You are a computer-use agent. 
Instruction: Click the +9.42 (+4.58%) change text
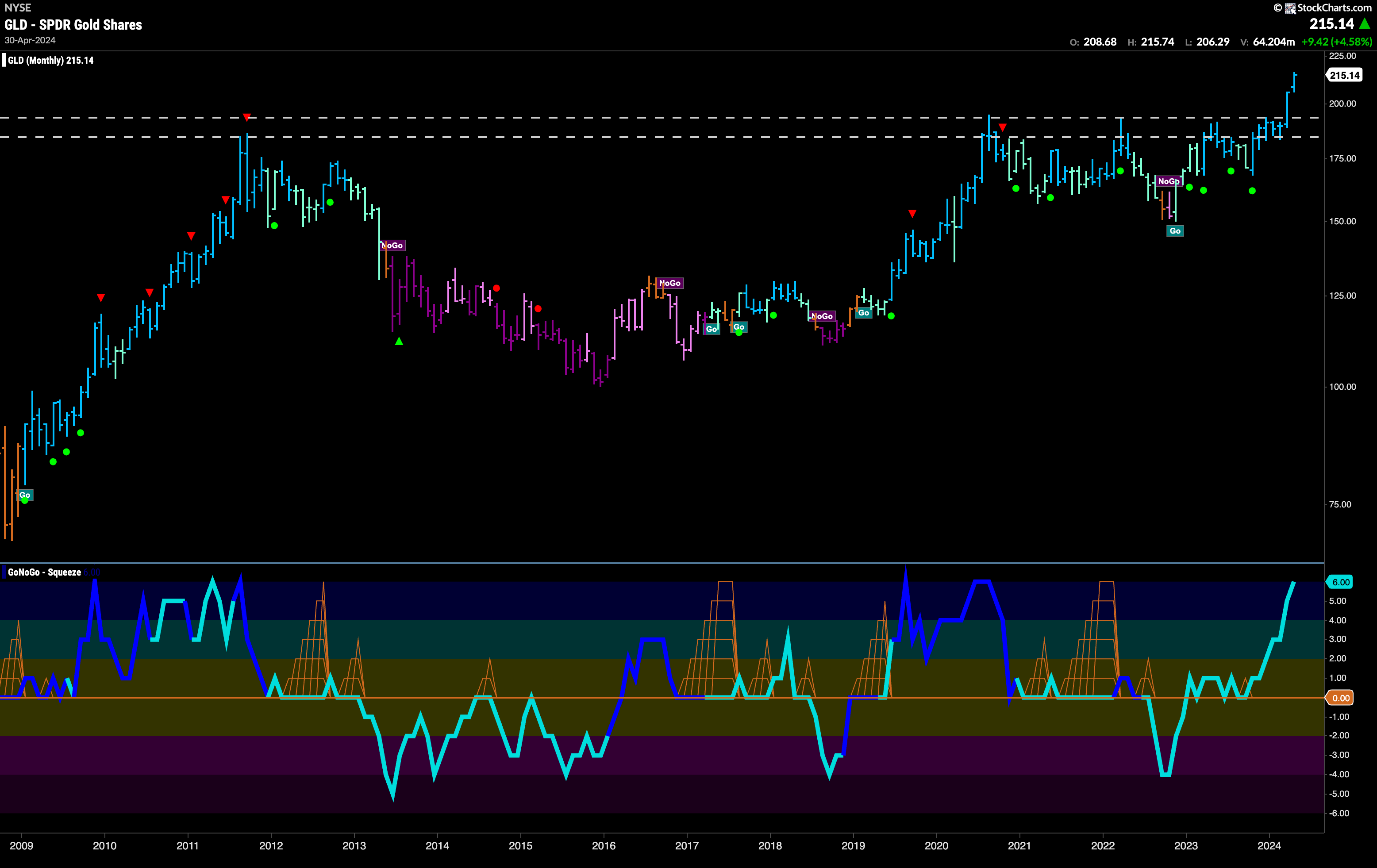coord(1336,42)
